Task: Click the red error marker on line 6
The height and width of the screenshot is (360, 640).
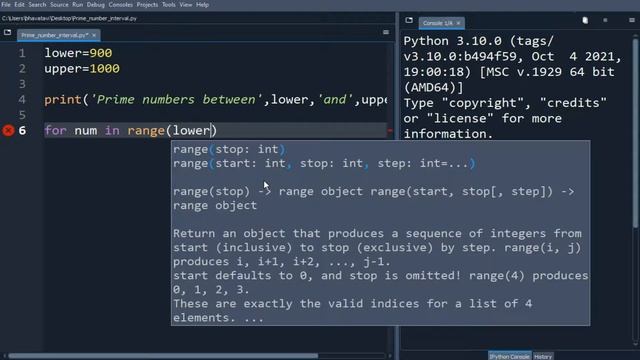Action: pos(8,131)
